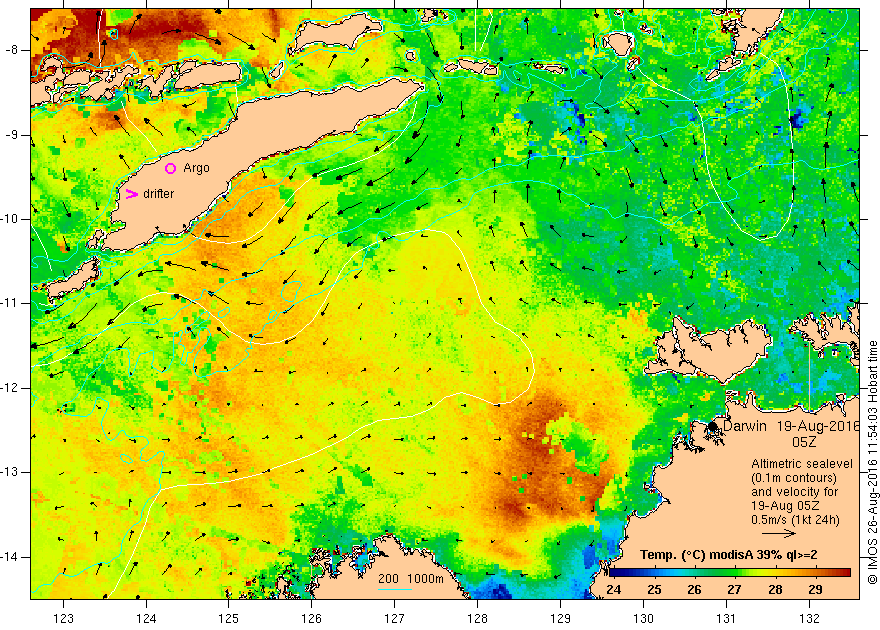The image size is (880, 630).
Task: Click longitude axis label 124
Action: tap(146, 618)
